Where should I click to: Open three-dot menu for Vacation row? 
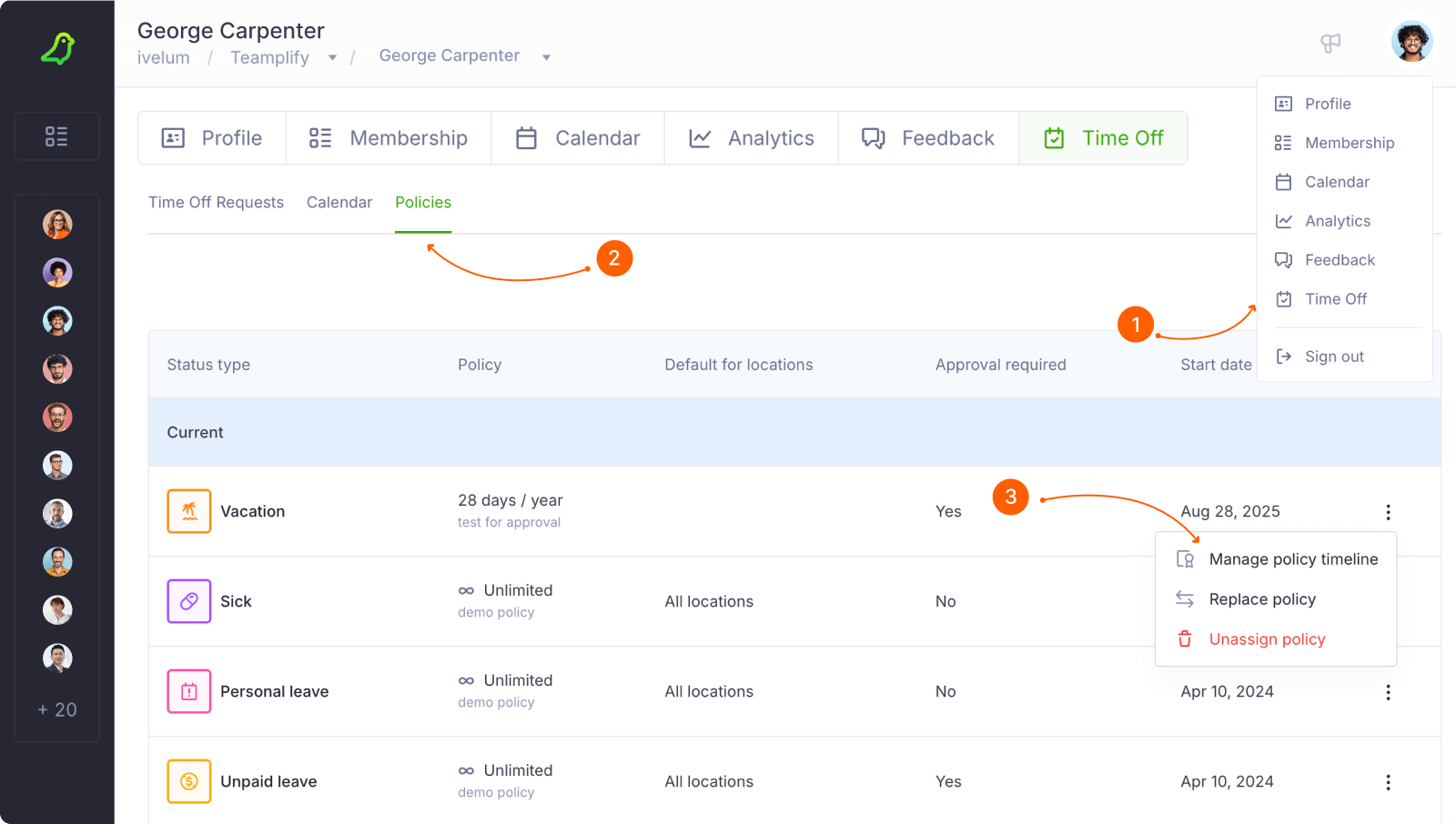(1388, 512)
